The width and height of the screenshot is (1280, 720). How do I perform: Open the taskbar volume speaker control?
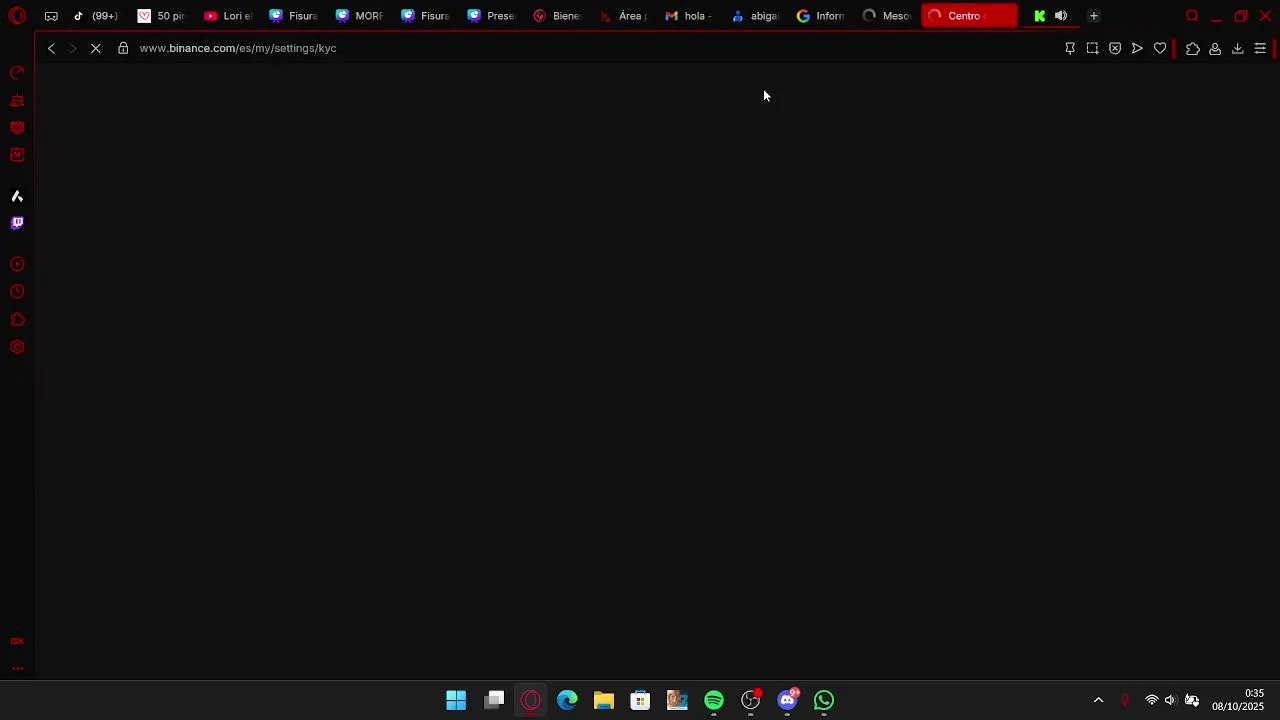click(1170, 700)
